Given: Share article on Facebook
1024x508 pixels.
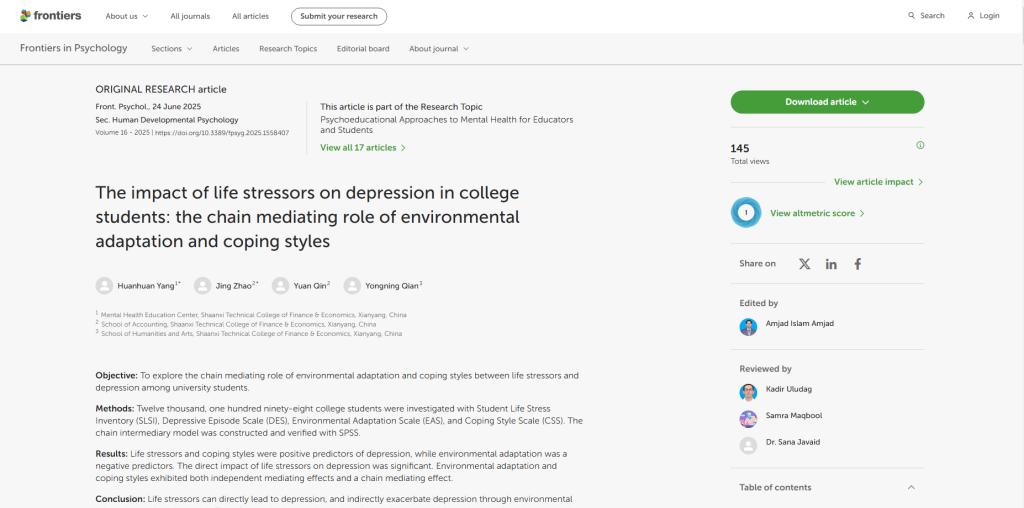Looking at the screenshot, I should [857, 264].
